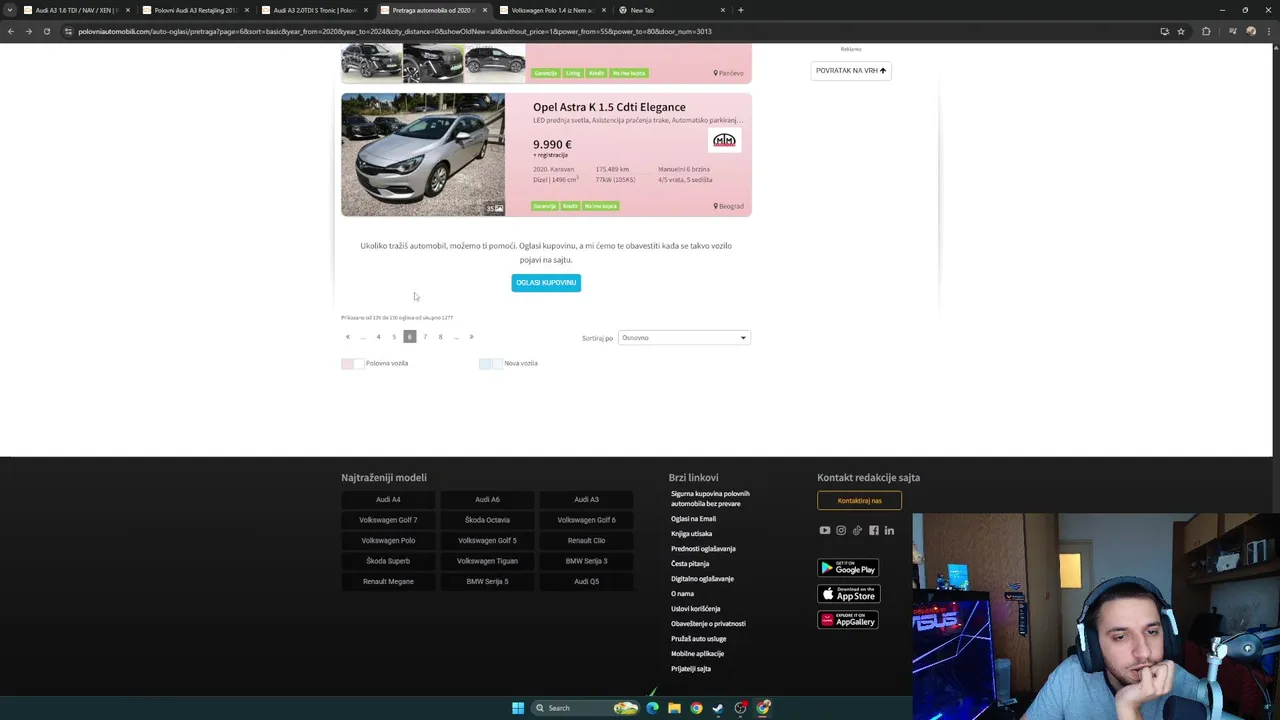Open the Uslovi korišćenja quick link
The image size is (1280, 720).
pos(696,609)
